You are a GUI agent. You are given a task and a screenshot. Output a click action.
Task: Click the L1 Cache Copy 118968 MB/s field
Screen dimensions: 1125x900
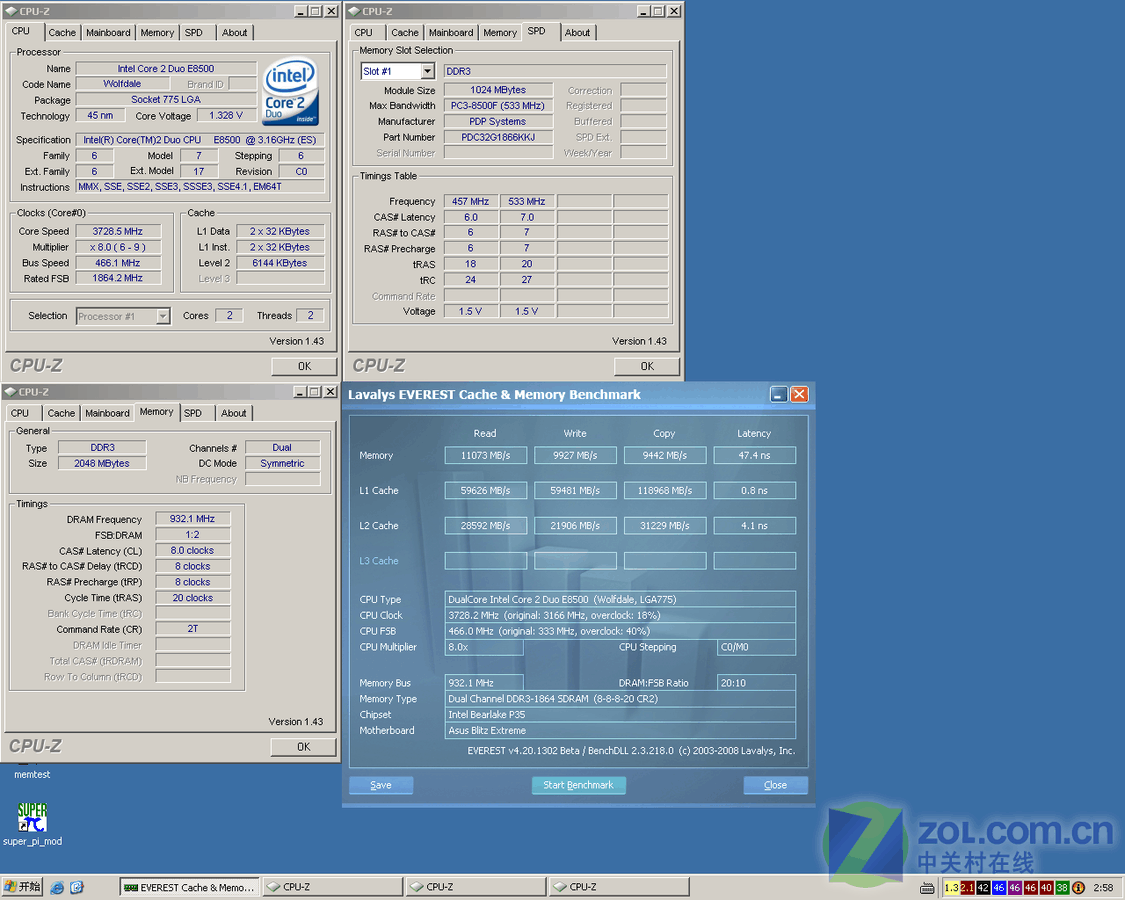[x=665, y=491]
